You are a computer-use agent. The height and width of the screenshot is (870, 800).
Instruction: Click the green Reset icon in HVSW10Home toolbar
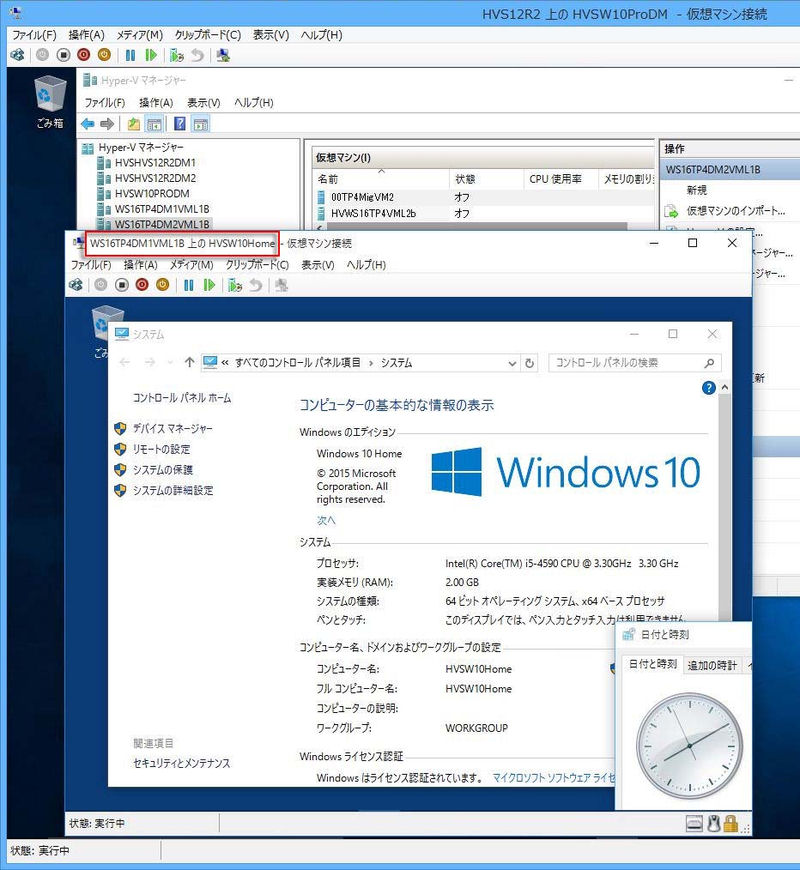click(209, 285)
